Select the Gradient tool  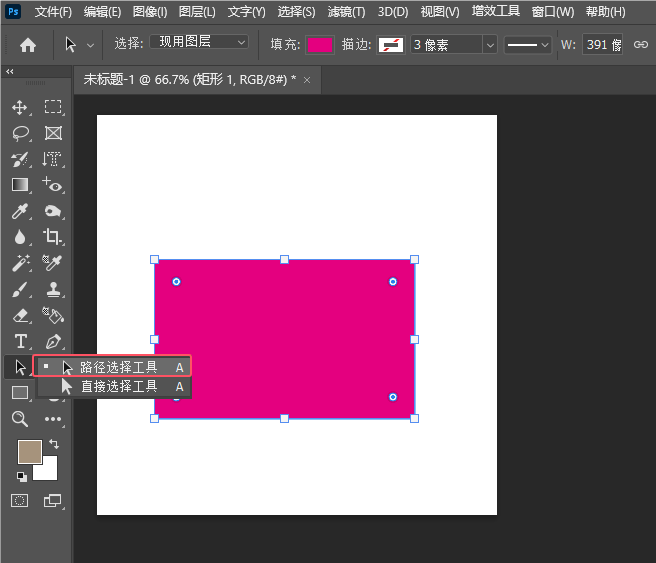click(20, 185)
